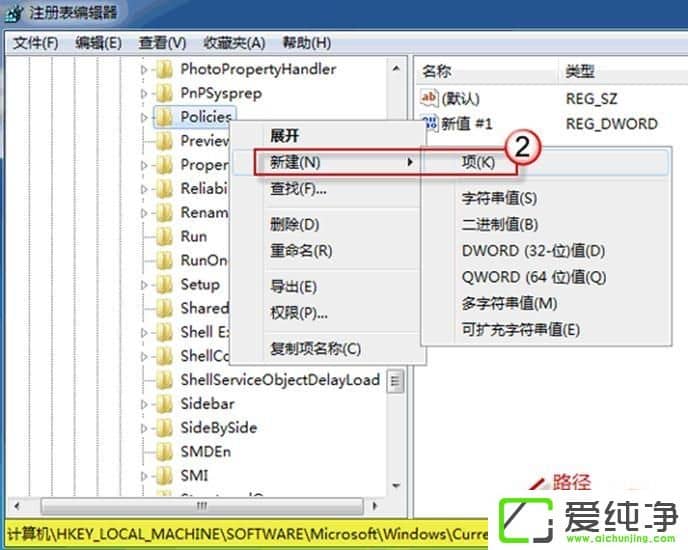Click the PnPSysprep folder icon
Viewport: 688px width, 550px height.
pyautogui.click(x=165, y=93)
